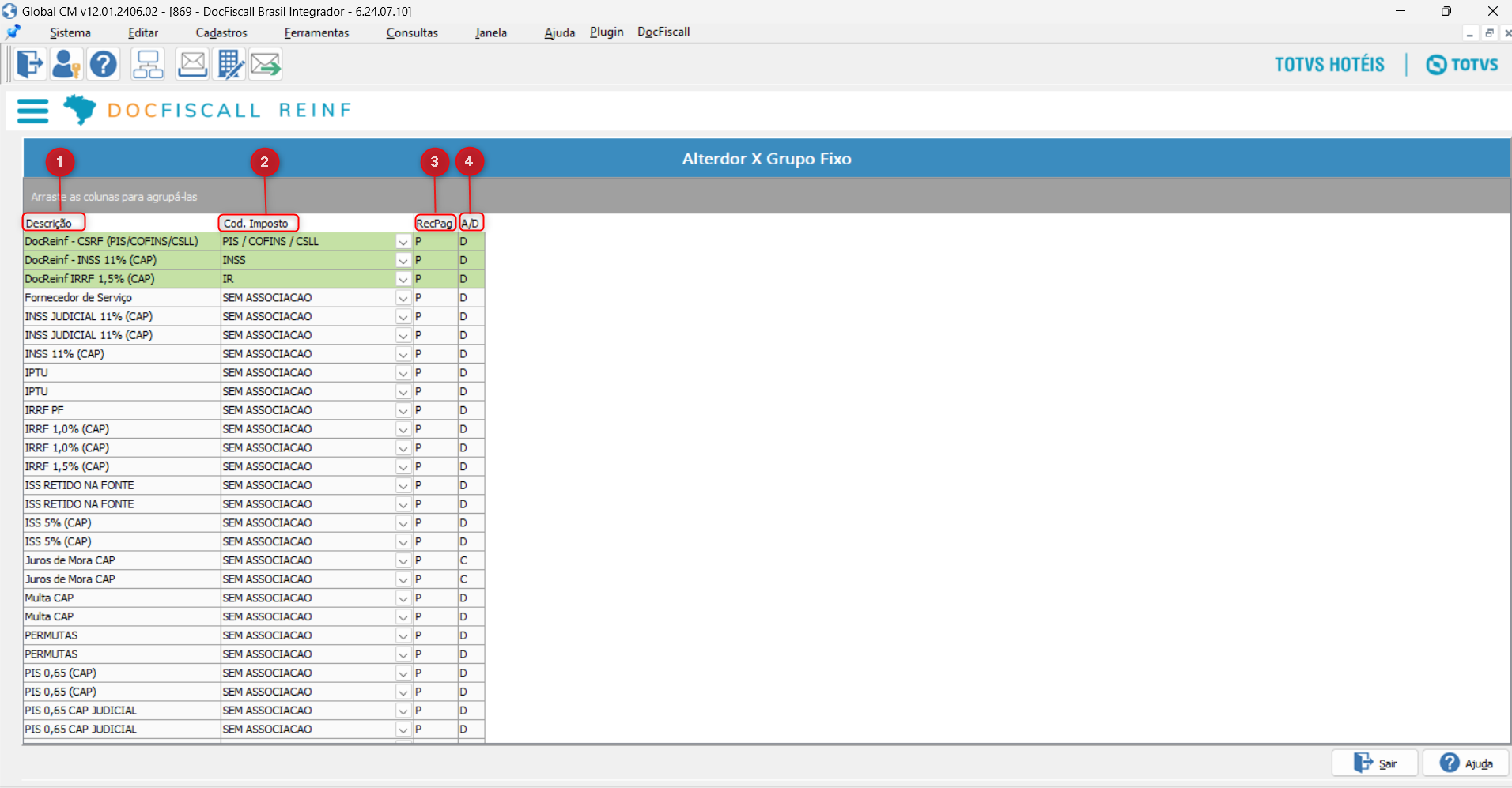Click the TOTVS HOTÉIS branding text
Image resolution: width=1512 pixels, height=788 pixels.
click(x=1329, y=65)
